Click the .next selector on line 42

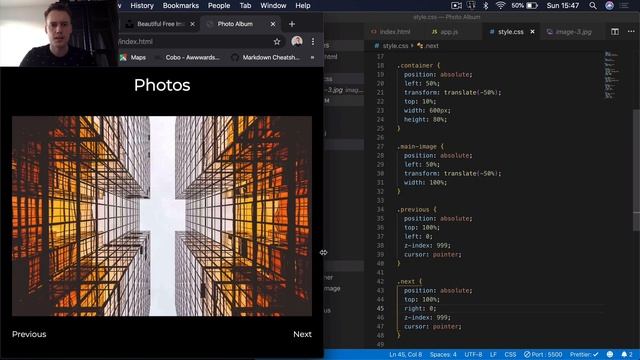click(406, 281)
